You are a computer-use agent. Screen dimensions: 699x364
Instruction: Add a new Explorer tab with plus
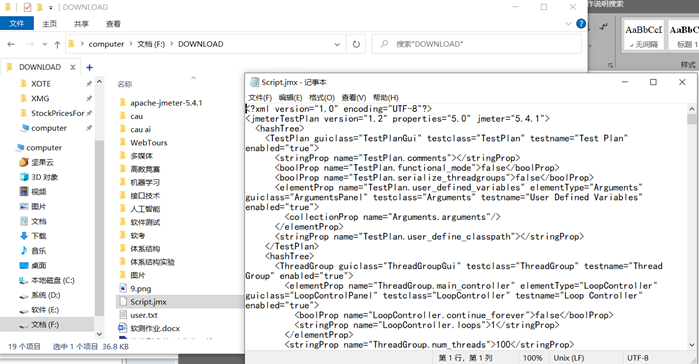[90, 67]
